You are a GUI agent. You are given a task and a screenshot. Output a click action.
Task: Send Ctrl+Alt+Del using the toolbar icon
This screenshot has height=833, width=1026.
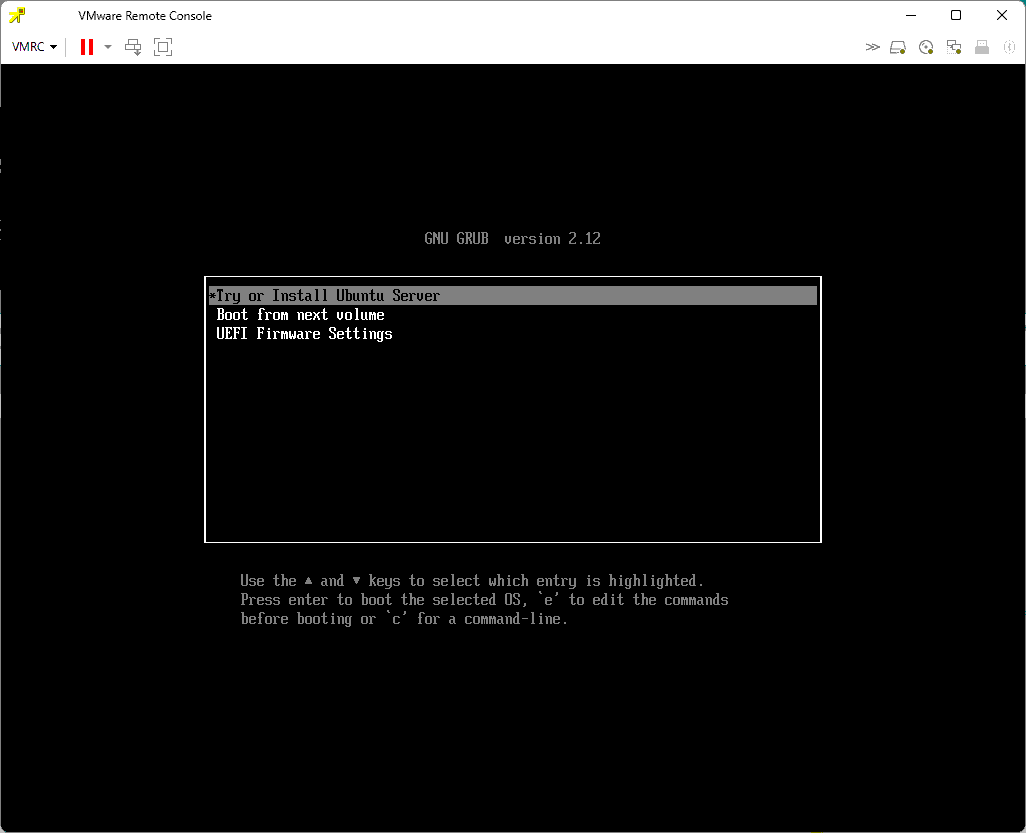133,46
